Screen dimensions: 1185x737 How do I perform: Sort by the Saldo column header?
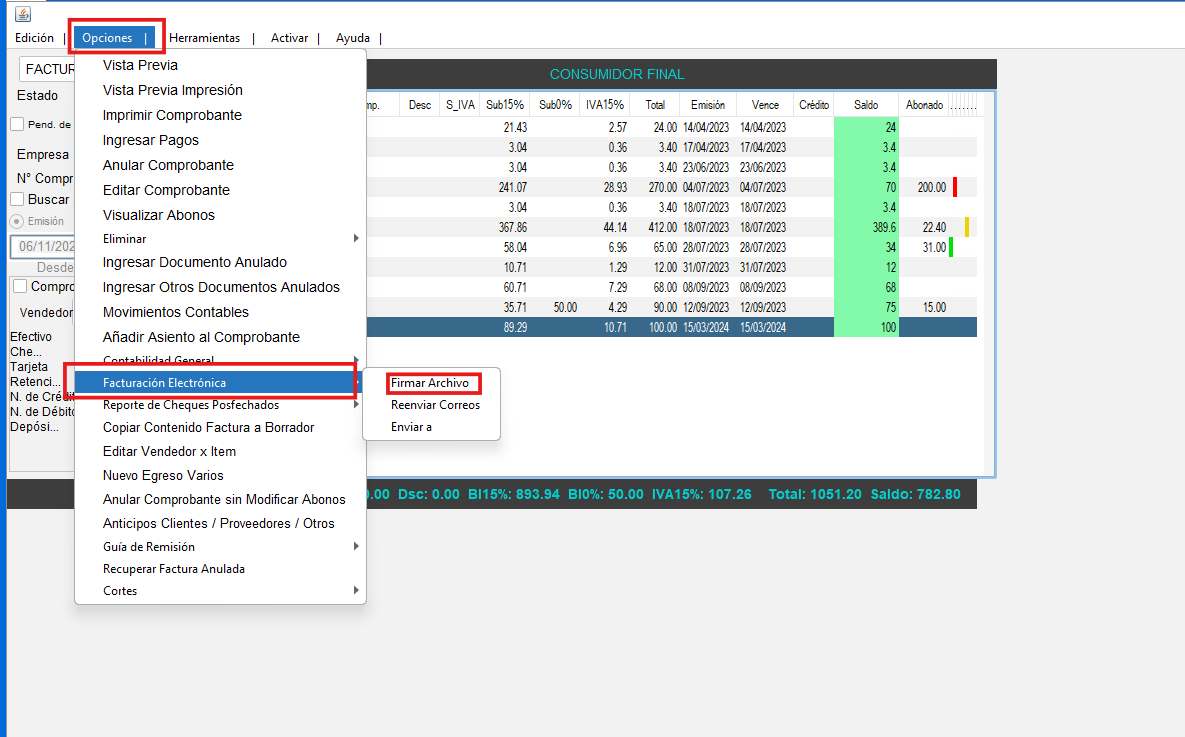point(866,104)
